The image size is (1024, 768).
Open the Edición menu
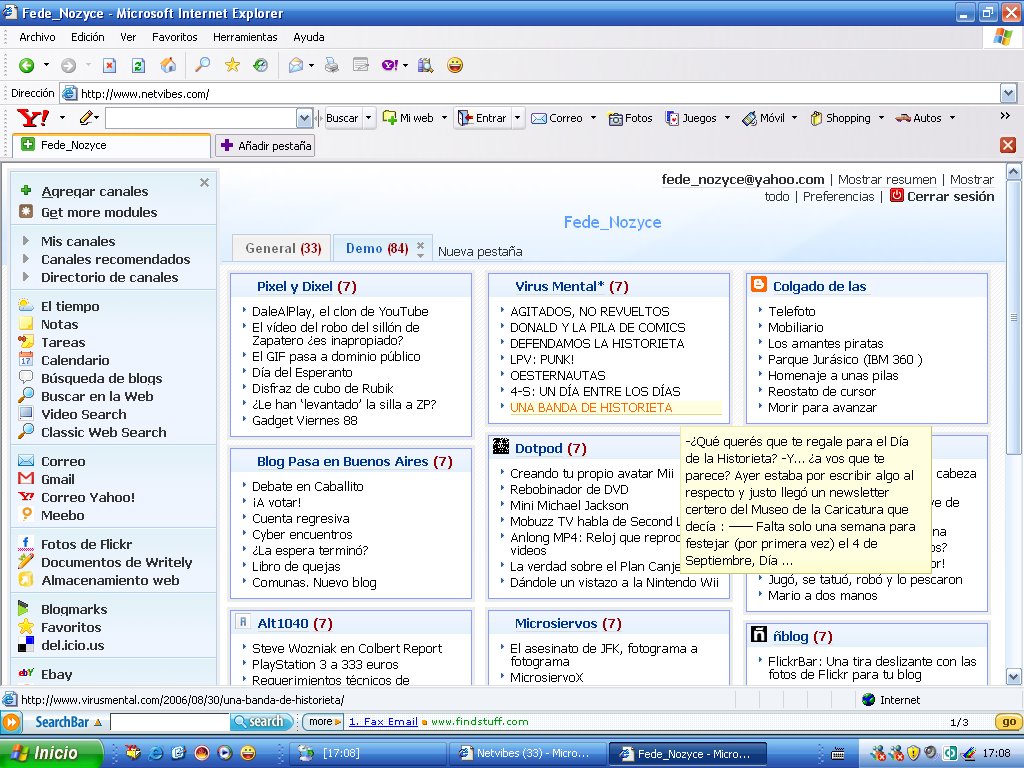pos(88,37)
